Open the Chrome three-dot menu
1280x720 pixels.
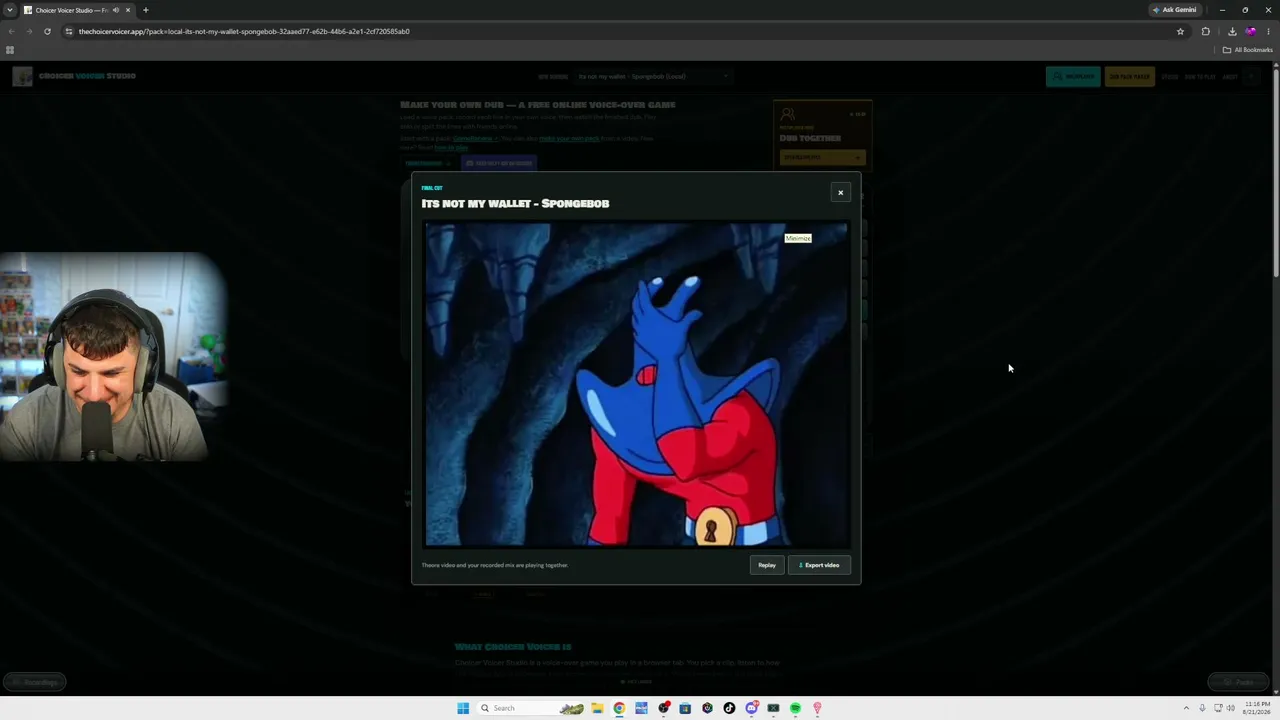[x=1269, y=31]
